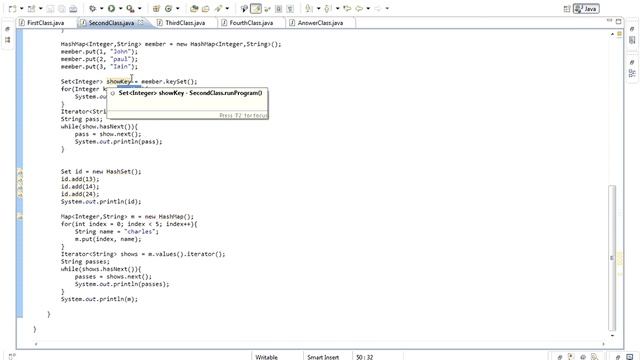Click the Print toolbar icon

pyautogui.click(x=73, y=9)
